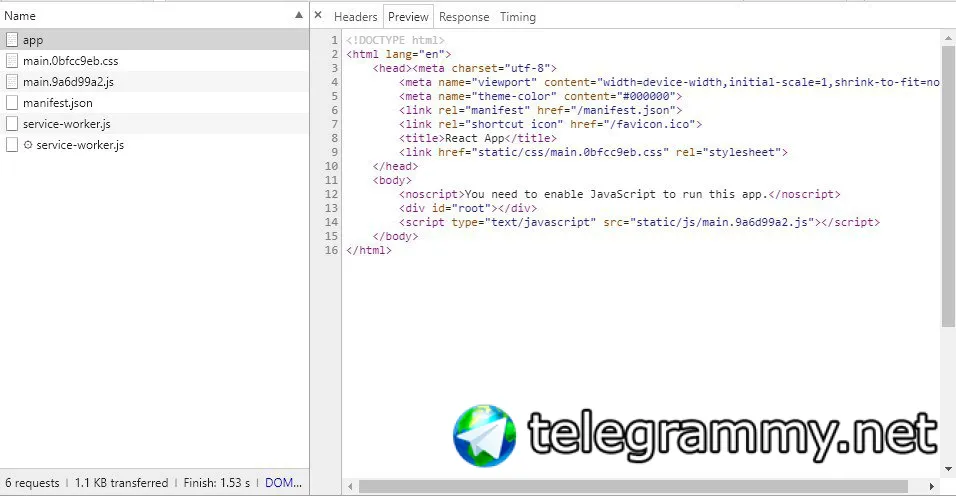The width and height of the screenshot is (956, 496).
Task: Open the Headers tab
Action: pos(355,17)
